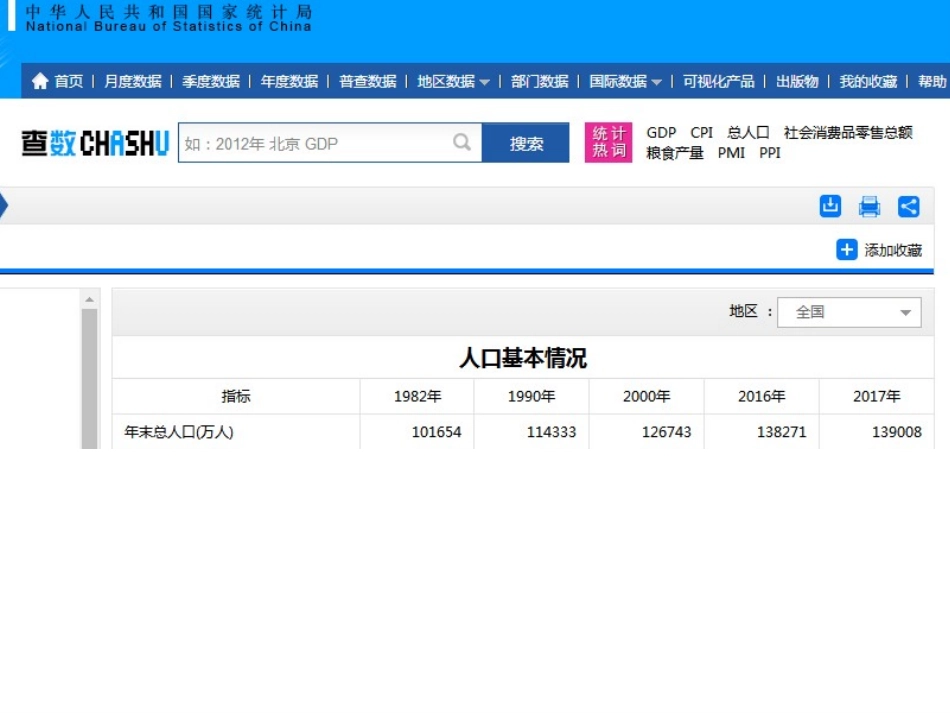Open 出版物 menu item
Screen dimensions: 950x713
click(x=797, y=81)
